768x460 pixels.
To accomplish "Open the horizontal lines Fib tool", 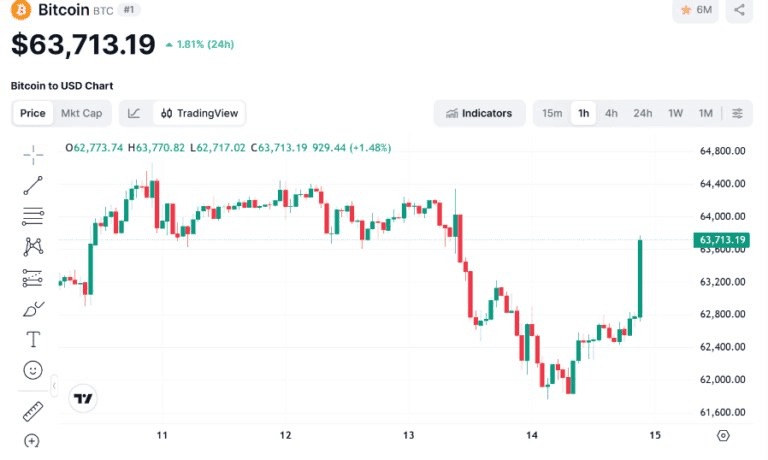I will (x=33, y=216).
